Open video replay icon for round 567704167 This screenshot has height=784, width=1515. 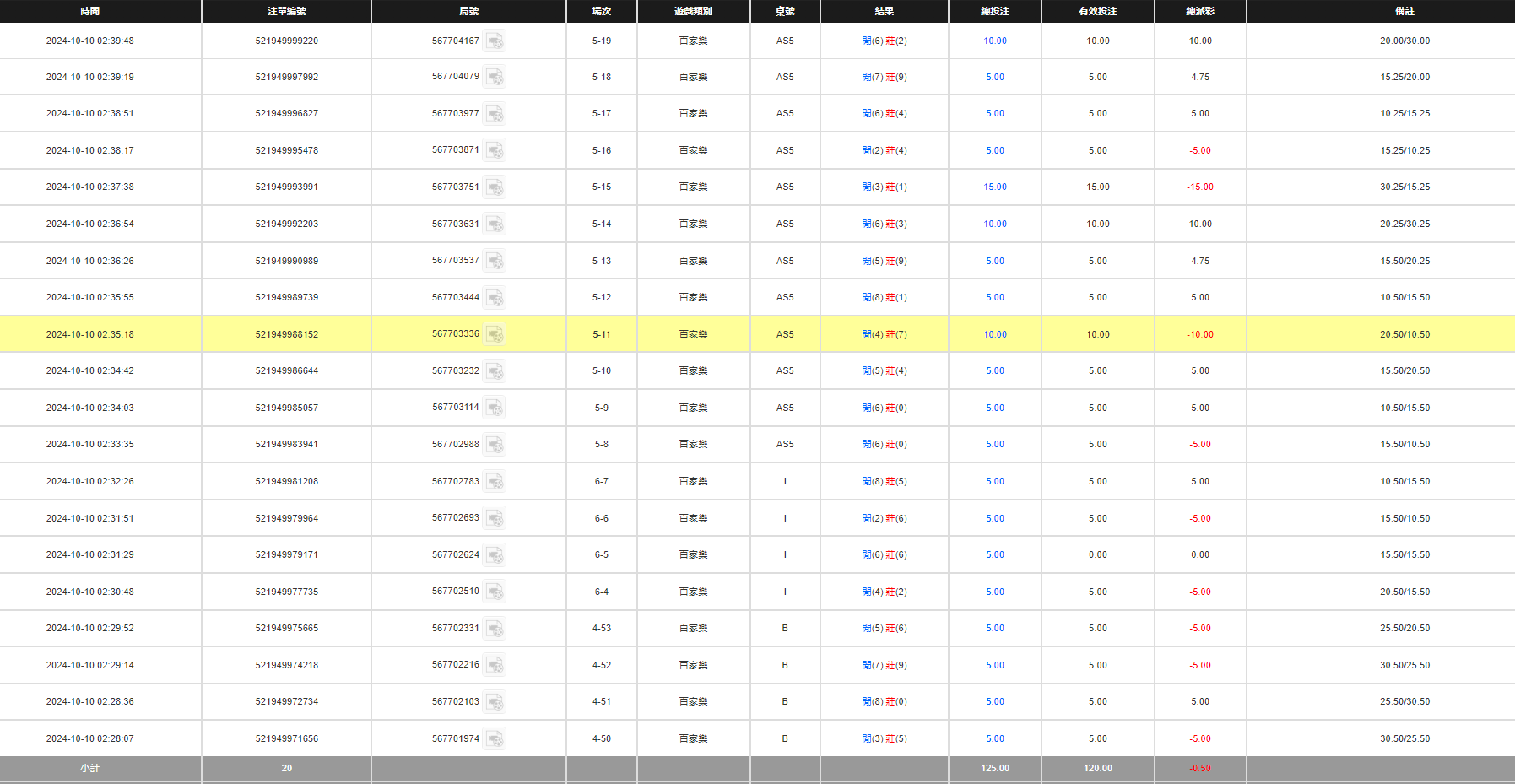(495, 41)
